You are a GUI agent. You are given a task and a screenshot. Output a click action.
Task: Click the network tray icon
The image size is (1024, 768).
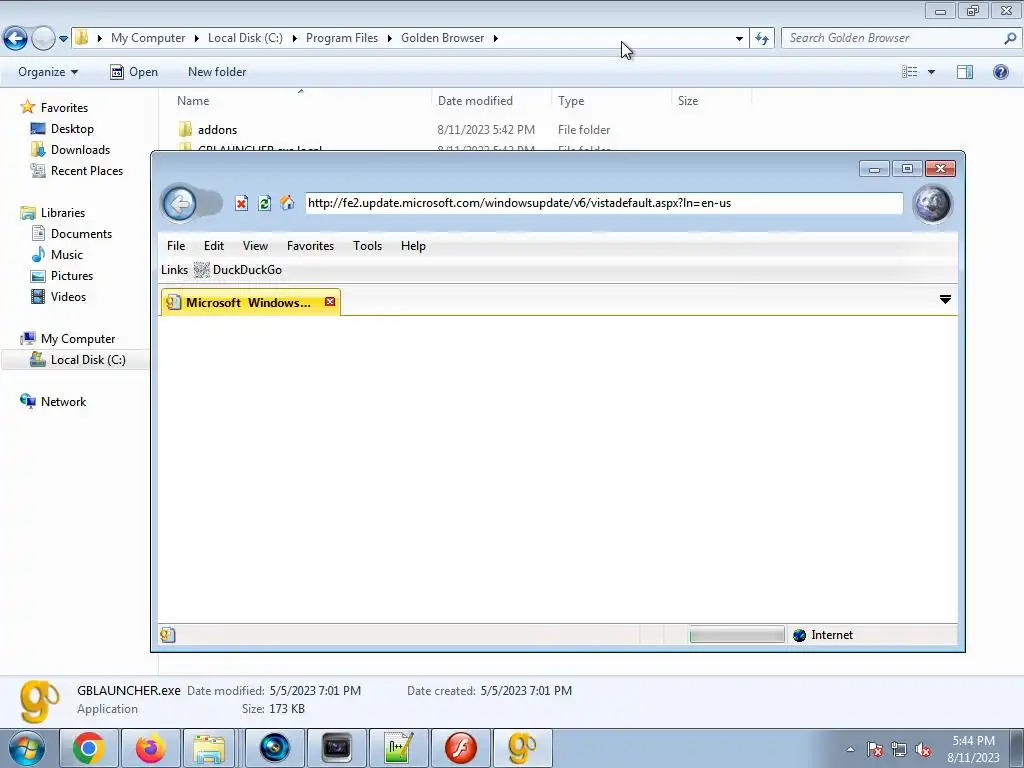[x=899, y=749]
